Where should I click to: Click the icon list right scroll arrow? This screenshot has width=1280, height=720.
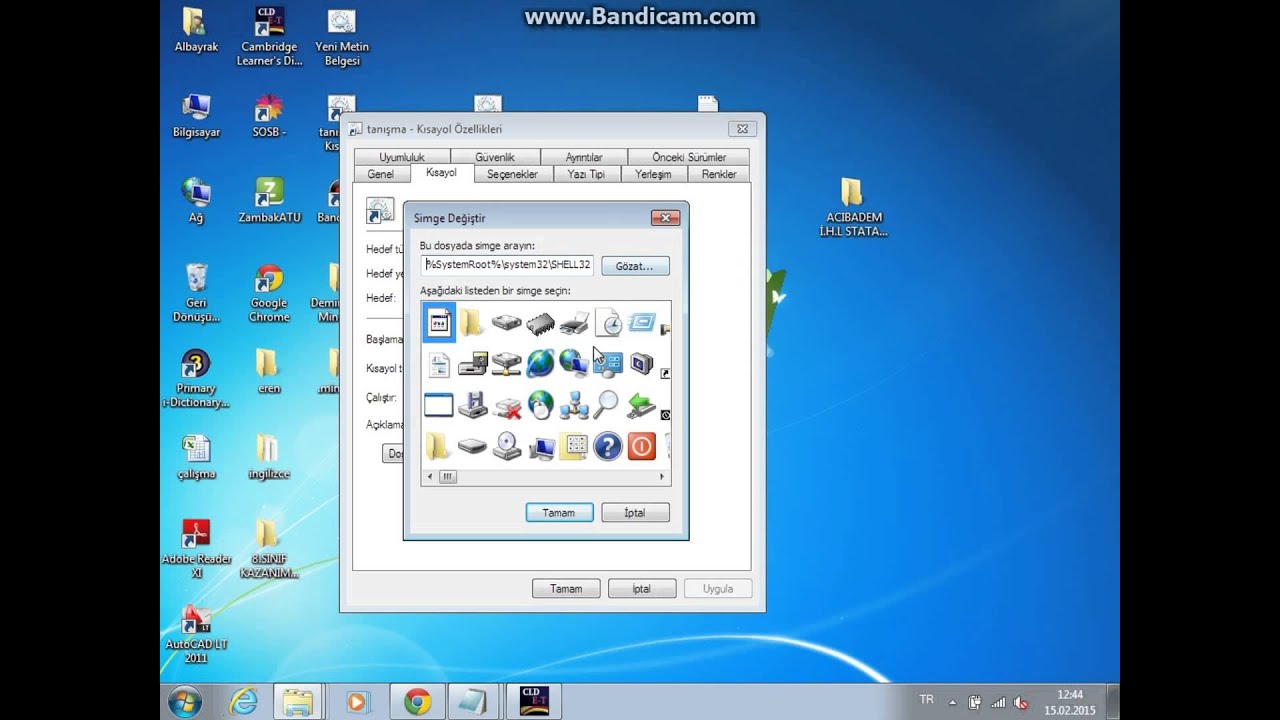click(661, 477)
